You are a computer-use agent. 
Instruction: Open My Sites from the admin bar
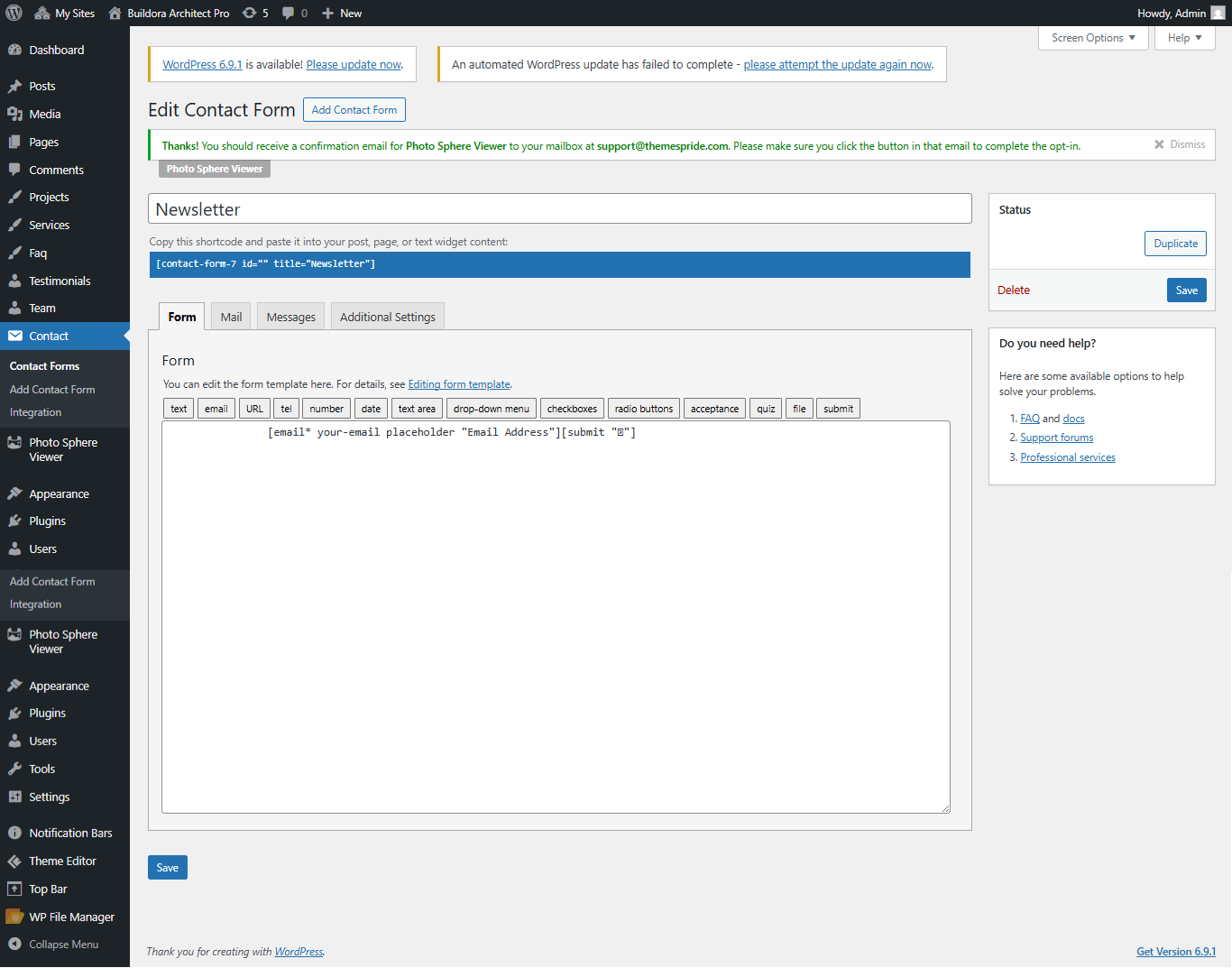[x=63, y=13]
